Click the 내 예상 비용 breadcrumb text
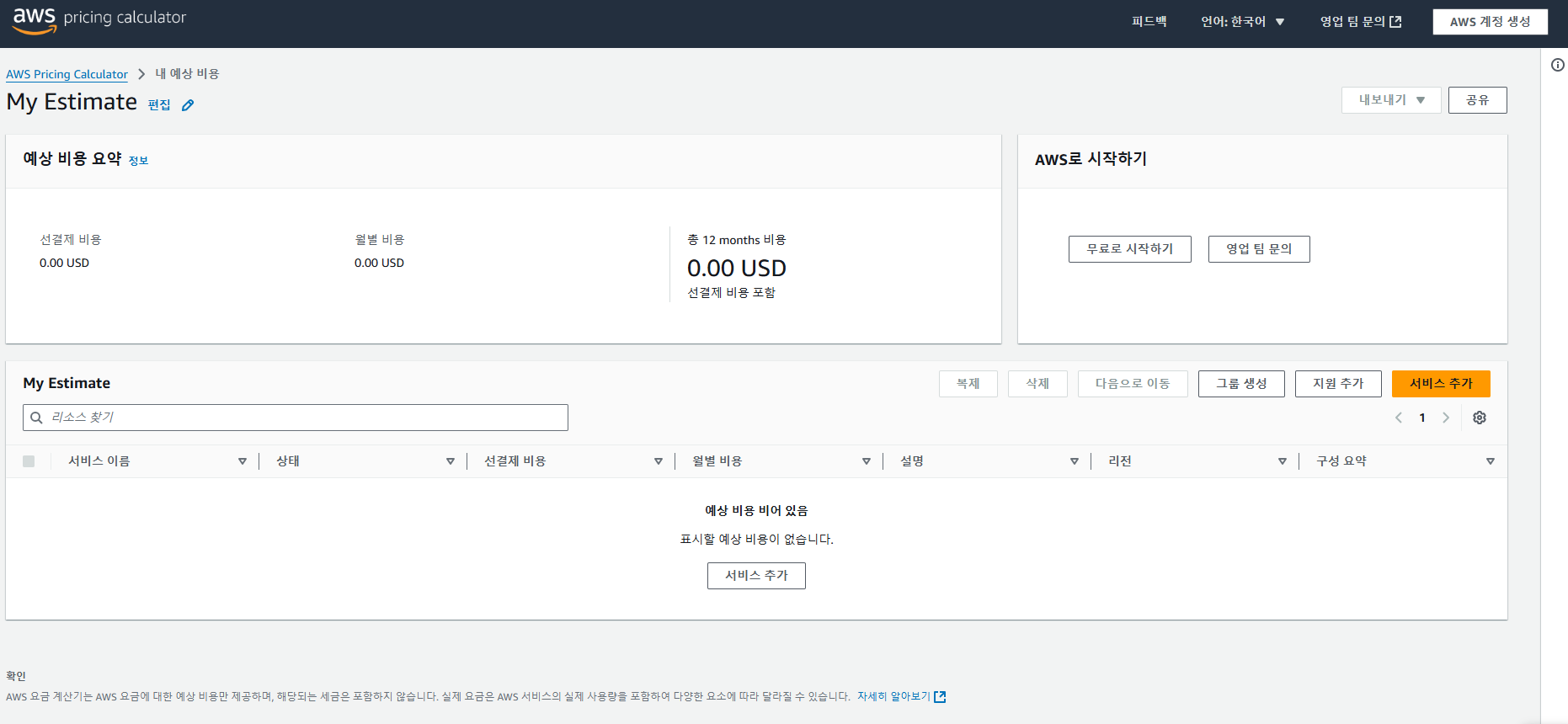 [x=187, y=74]
